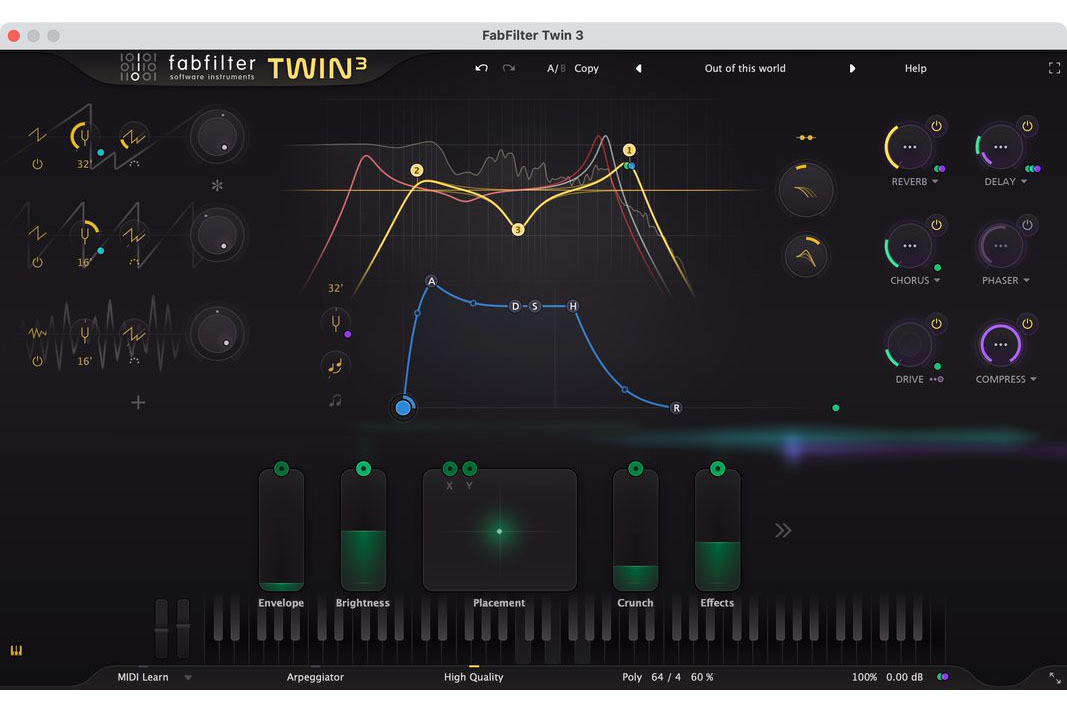Click the double-note icon beside the envelope

pos(335,366)
